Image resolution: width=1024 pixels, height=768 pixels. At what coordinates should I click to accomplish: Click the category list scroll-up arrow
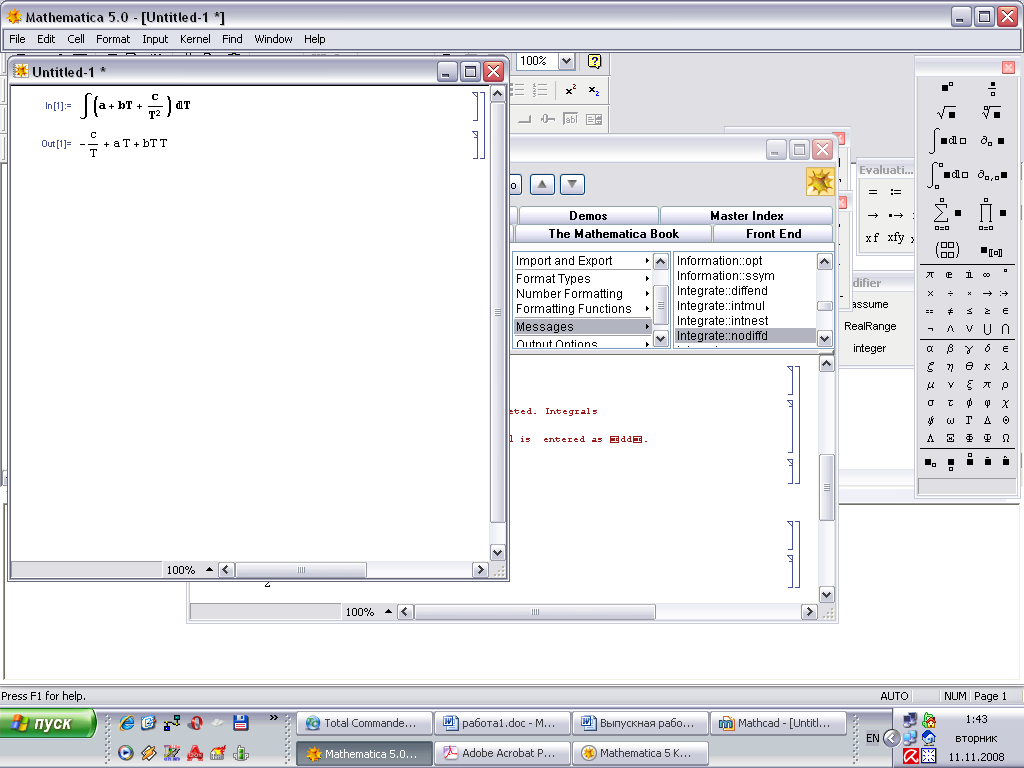click(x=661, y=262)
